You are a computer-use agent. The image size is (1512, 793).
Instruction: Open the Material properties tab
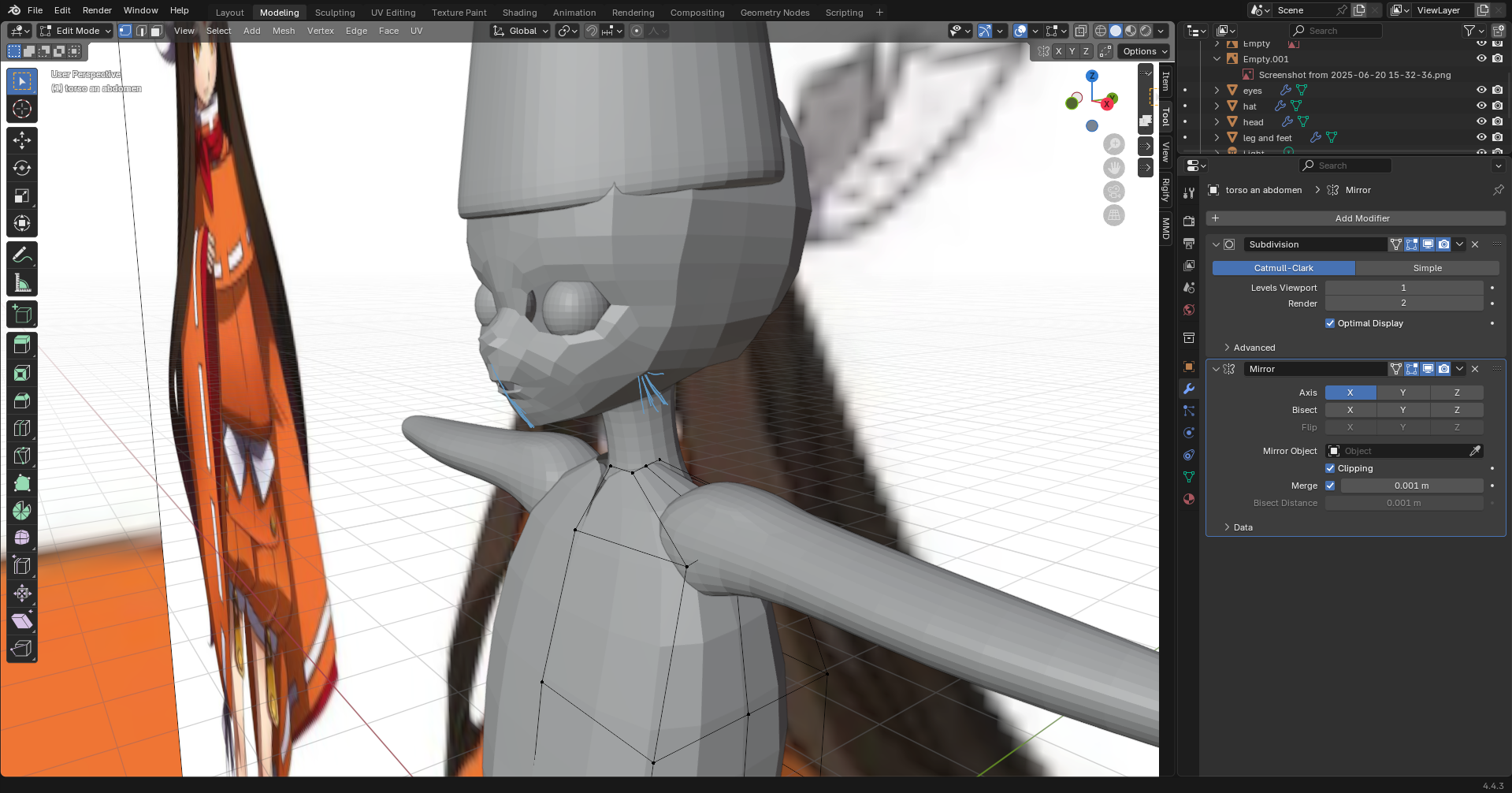1189,499
